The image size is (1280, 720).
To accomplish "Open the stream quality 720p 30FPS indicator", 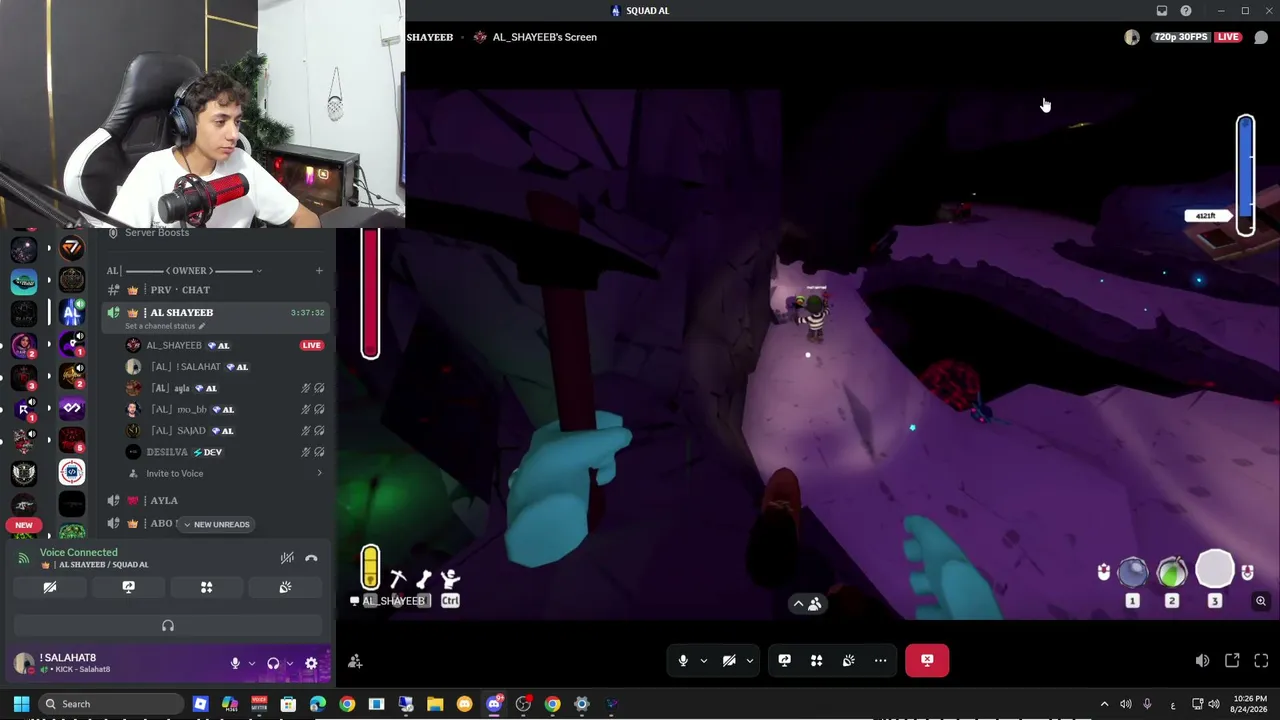I will click(1180, 37).
